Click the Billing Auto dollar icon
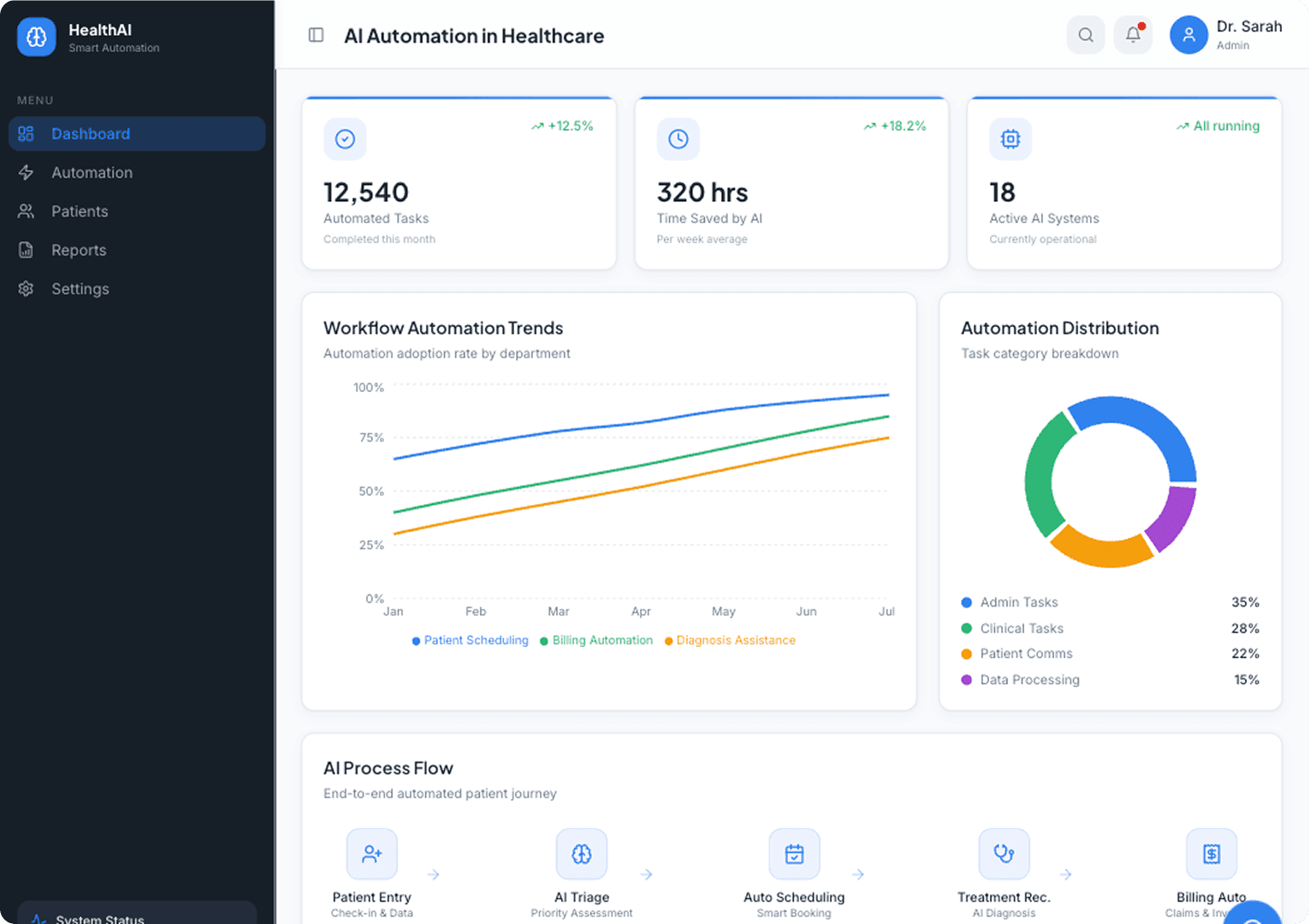 [1211, 853]
